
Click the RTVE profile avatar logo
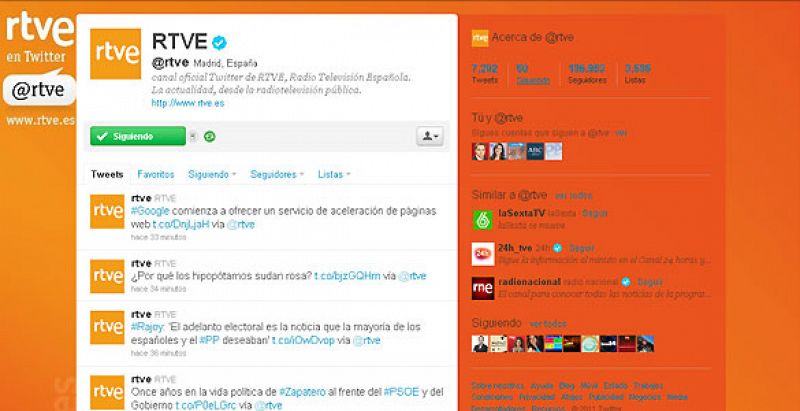click(115, 54)
